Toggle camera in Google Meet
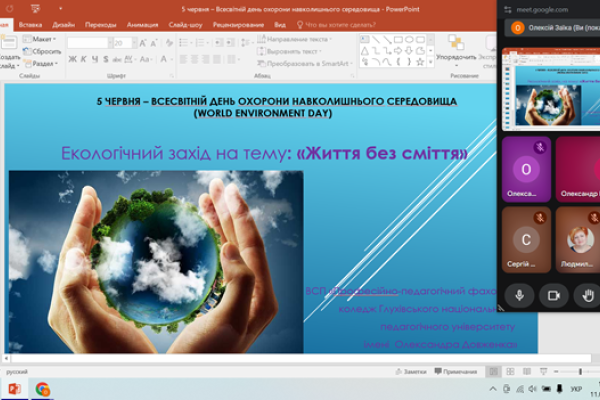 tap(552, 295)
